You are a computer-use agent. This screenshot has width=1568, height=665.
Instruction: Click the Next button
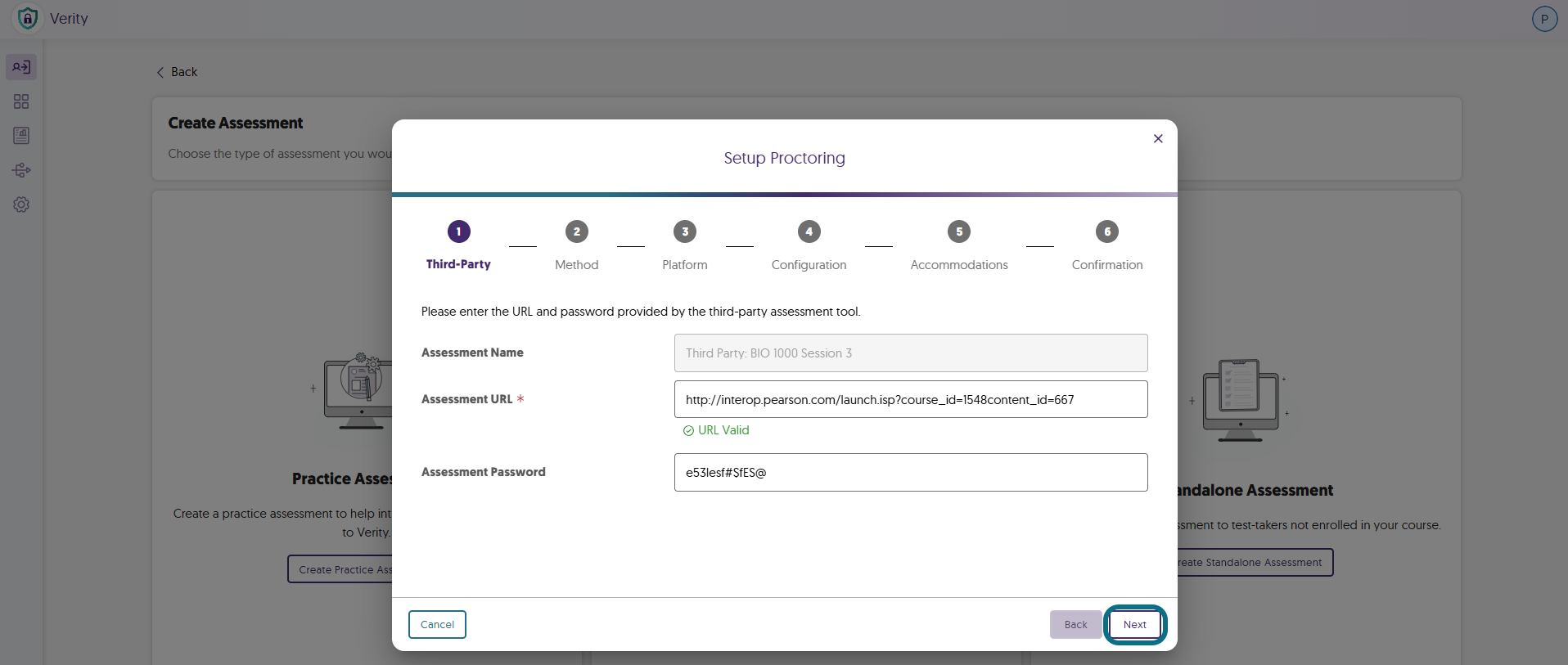click(x=1135, y=624)
